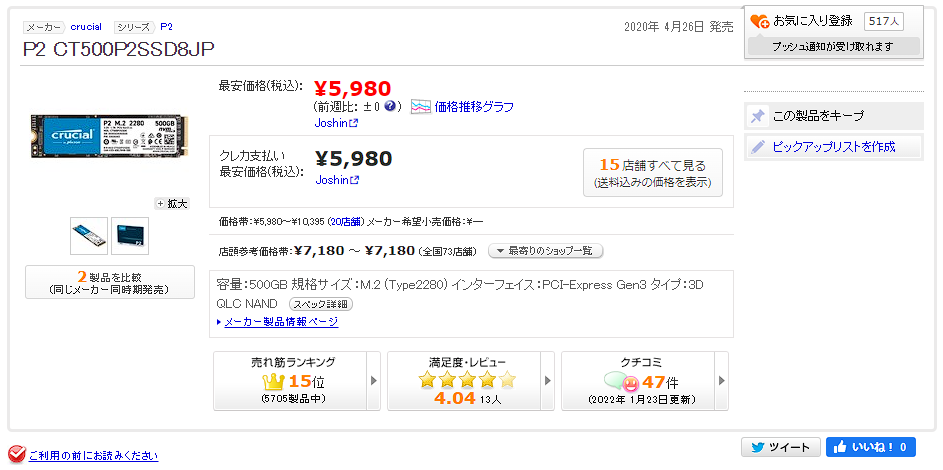View all 15 stores button
This screenshot has height=470, width=943.
coord(652,173)
